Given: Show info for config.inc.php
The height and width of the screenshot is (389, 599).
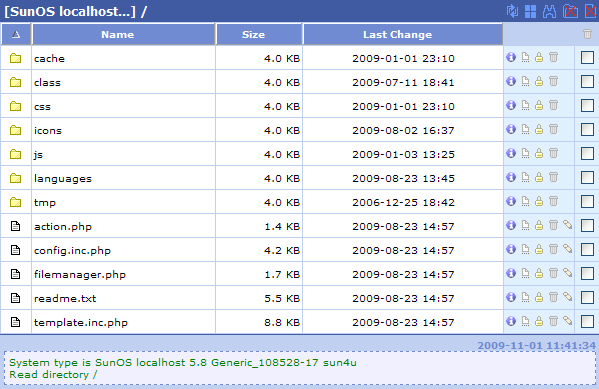Looking at the screenshot, I should tap(511, 250).
